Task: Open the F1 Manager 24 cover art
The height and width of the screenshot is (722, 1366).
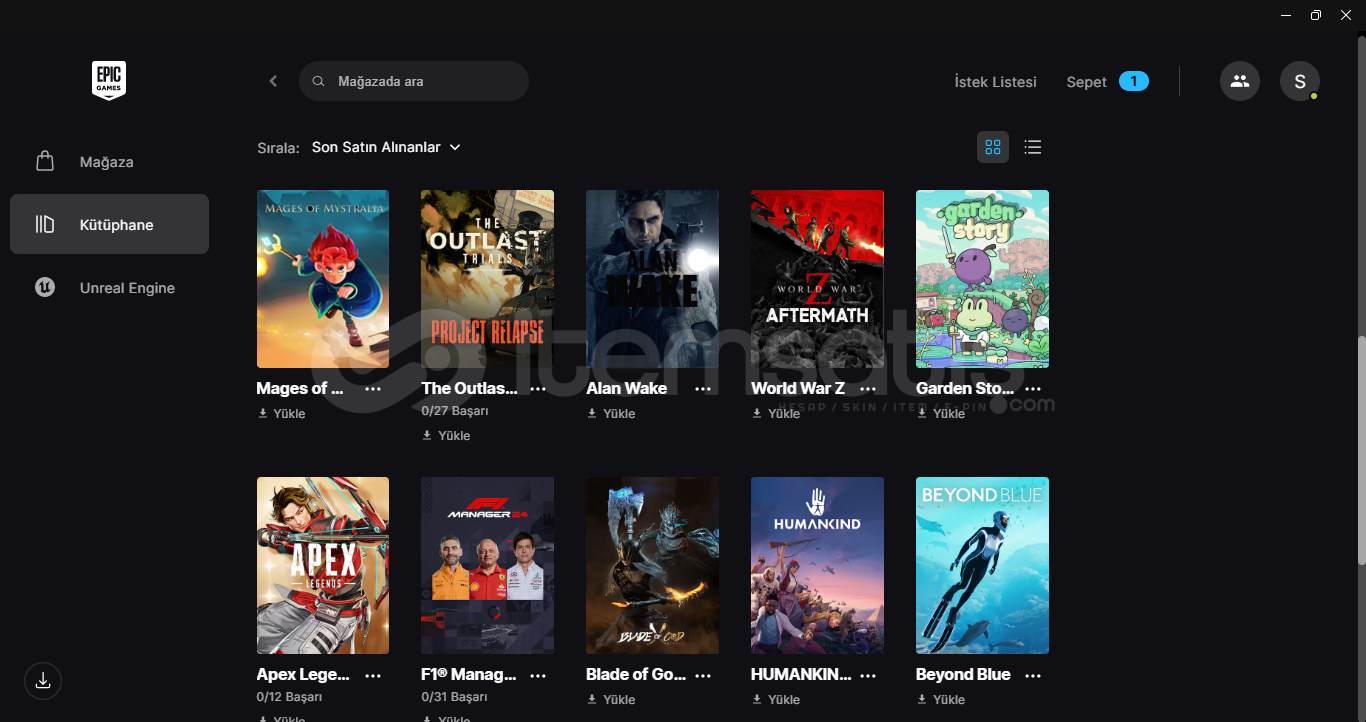Action: (487, 565)
